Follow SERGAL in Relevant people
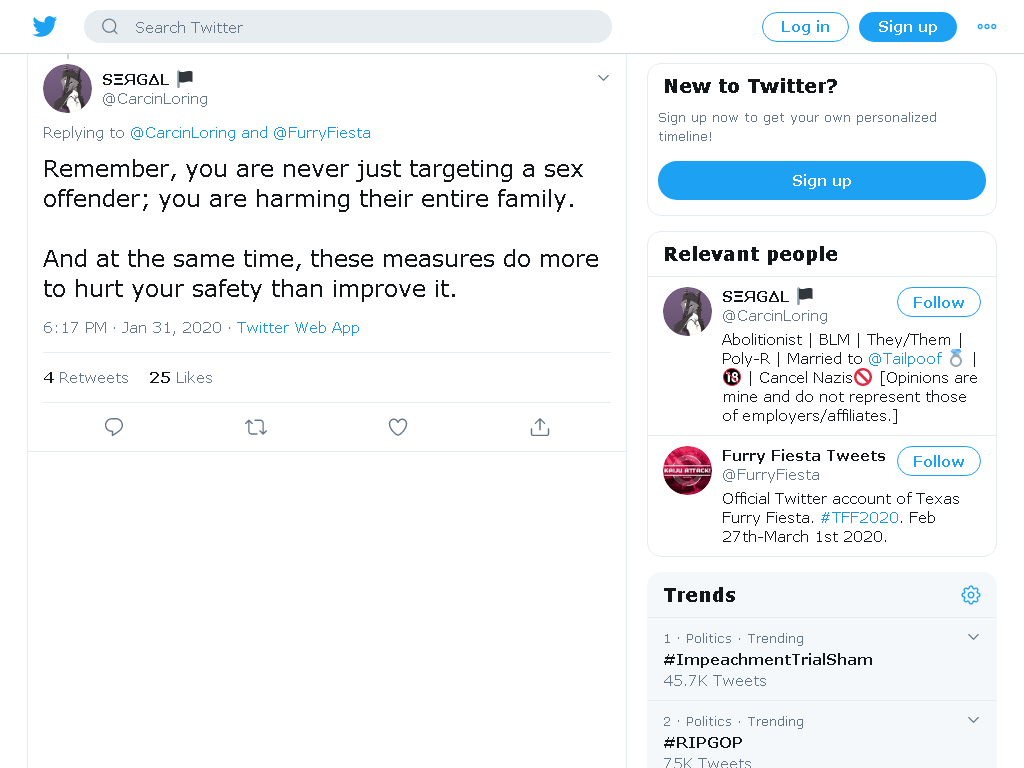This screenshot has height=768, width=1024. click(x=938, y=302)
